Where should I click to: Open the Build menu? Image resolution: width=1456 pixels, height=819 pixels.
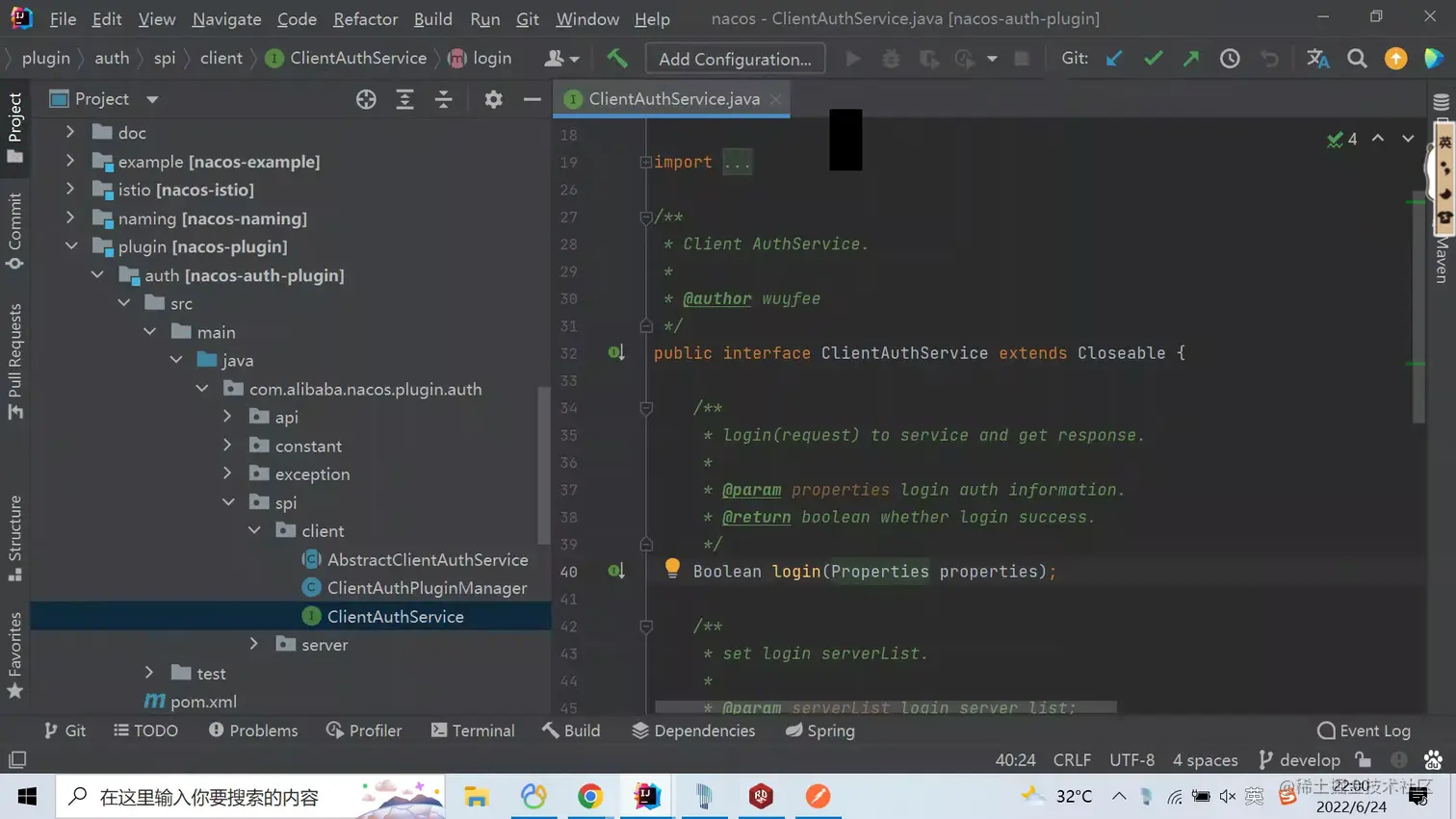(x=432, y=18)
